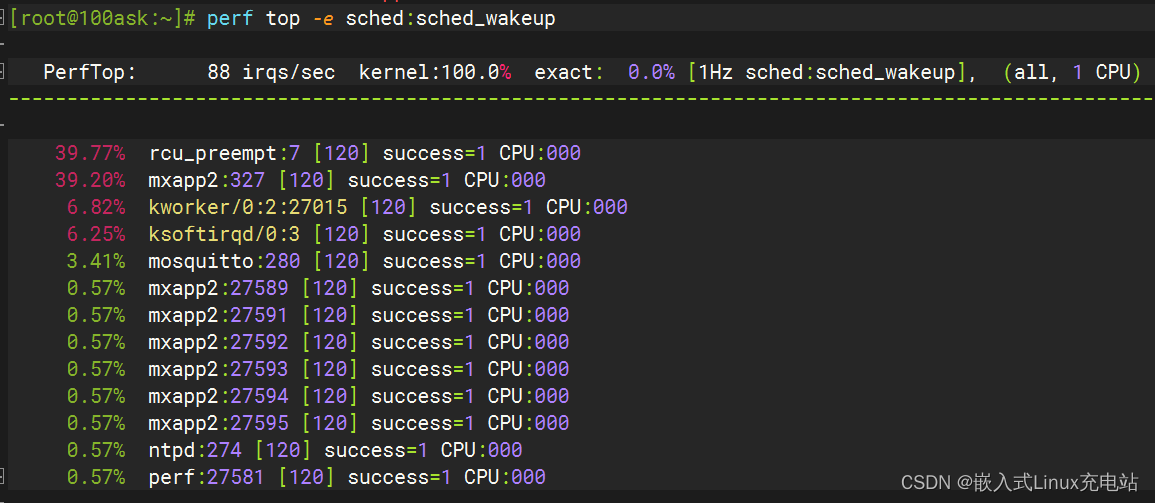Click the 39.20% percentage value
The width and height of the screenshot is (1155, 503).
[x=90, y=180]
